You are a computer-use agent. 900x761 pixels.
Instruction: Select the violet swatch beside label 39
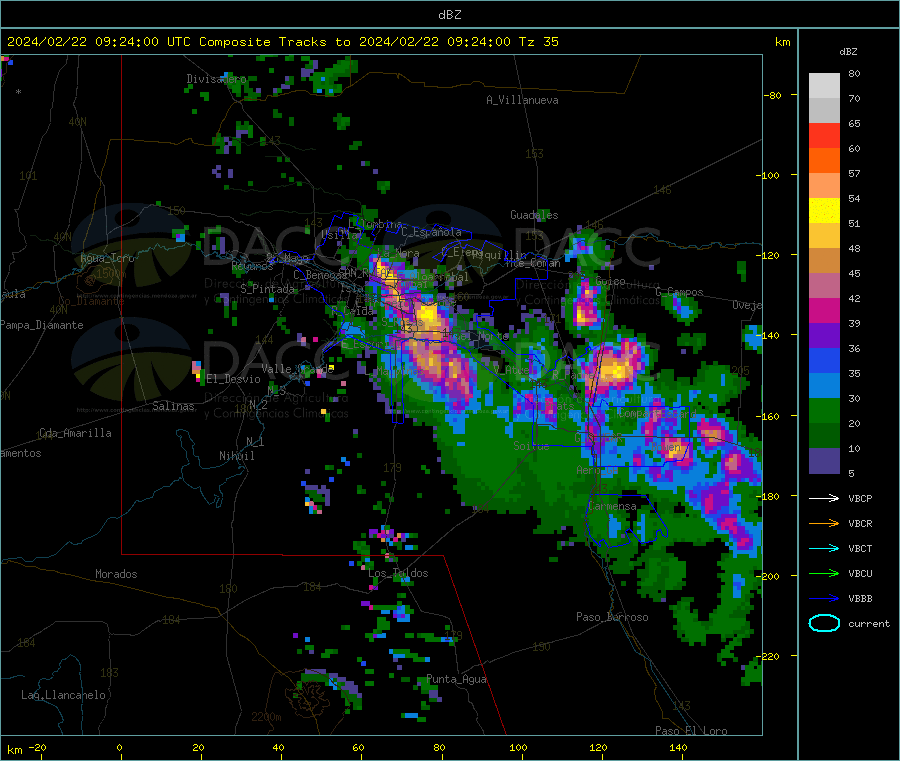point(824,336)
